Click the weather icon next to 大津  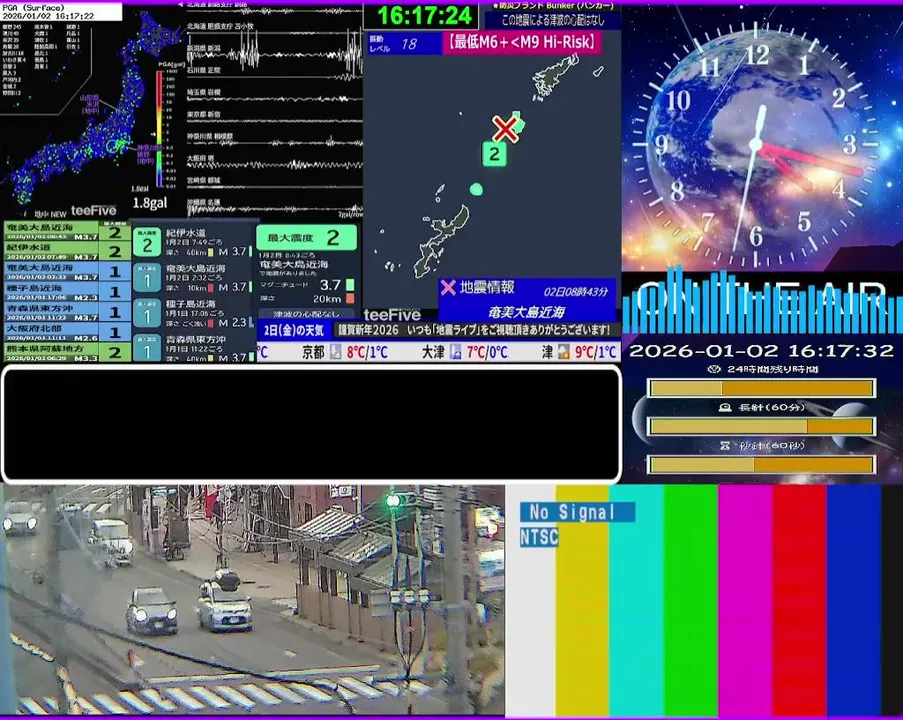pos(455,351)
